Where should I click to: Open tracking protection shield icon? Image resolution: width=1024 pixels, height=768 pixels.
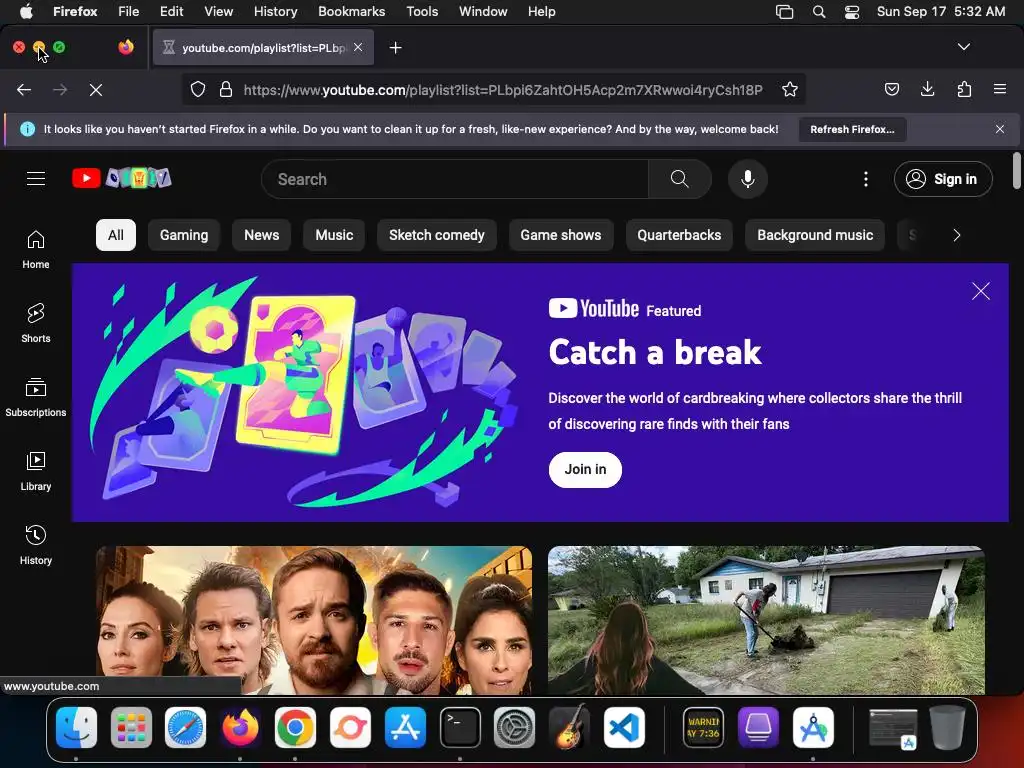[198, 89]
